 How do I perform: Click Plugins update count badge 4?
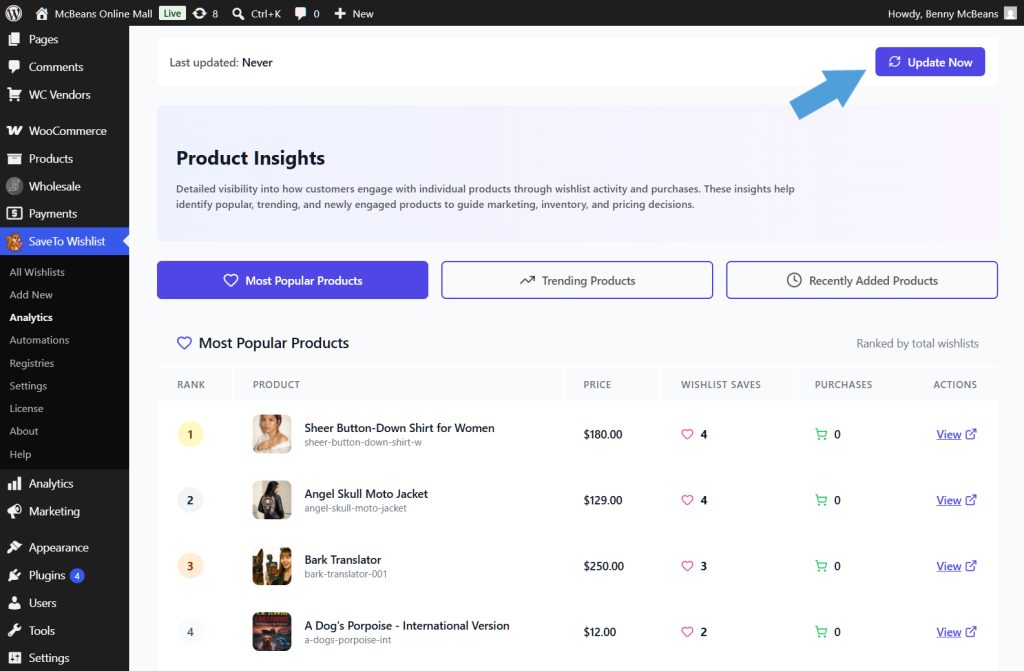(77, 576)
